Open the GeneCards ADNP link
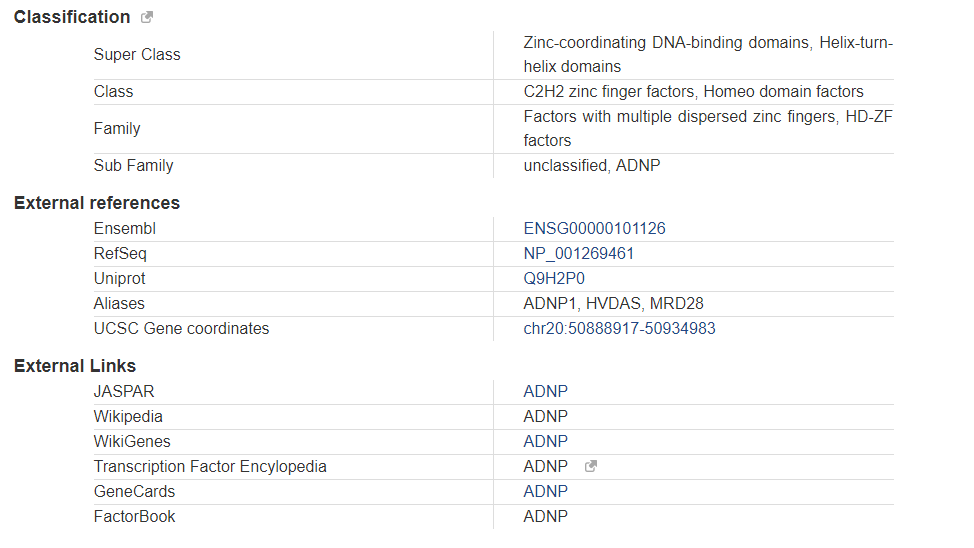This screenshot has height=548, width=974. [545, 491]
